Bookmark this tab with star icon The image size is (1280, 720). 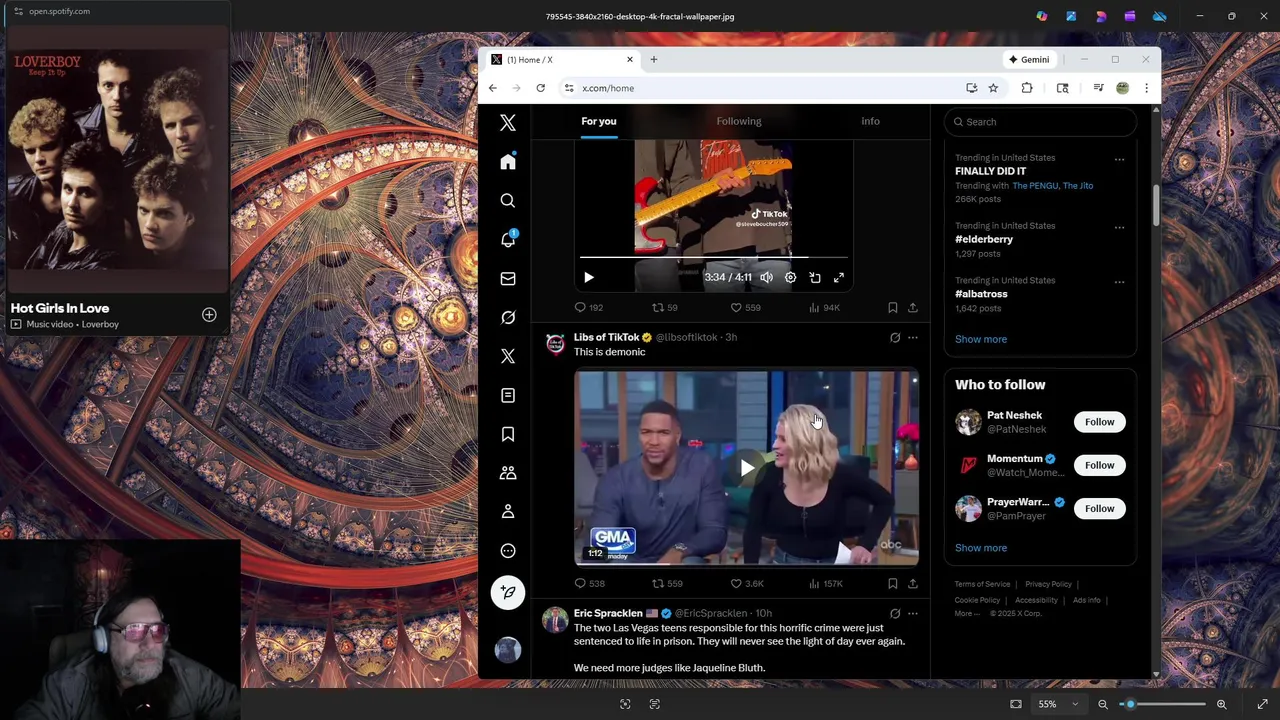(993, 88)
